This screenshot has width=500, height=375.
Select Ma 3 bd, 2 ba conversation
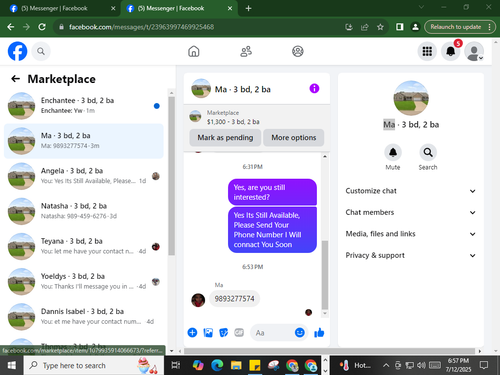84,141
